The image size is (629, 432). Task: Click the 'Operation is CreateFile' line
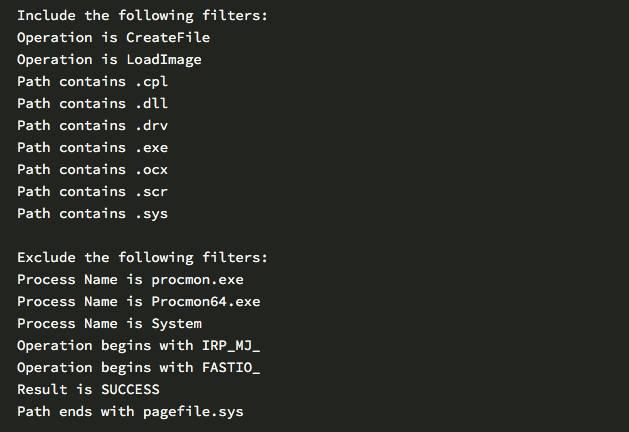click(113, 38)
